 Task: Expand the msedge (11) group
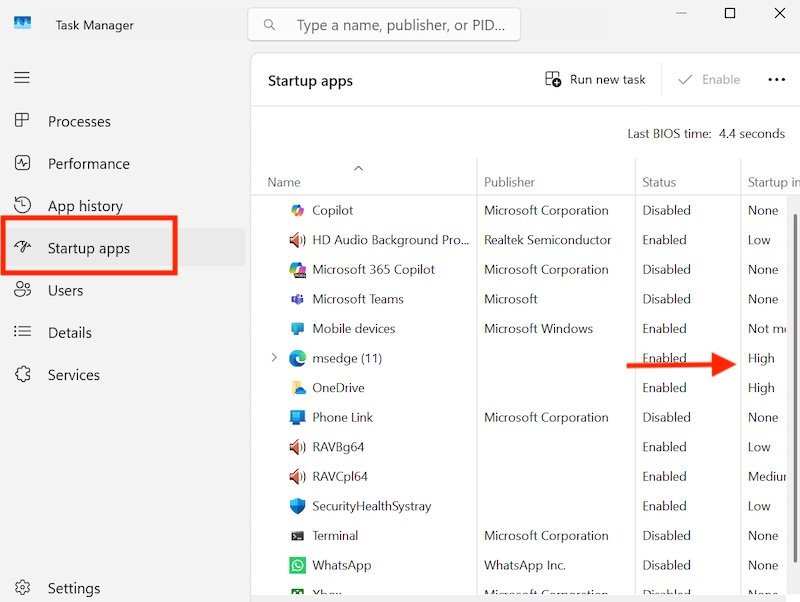(274, 358)
